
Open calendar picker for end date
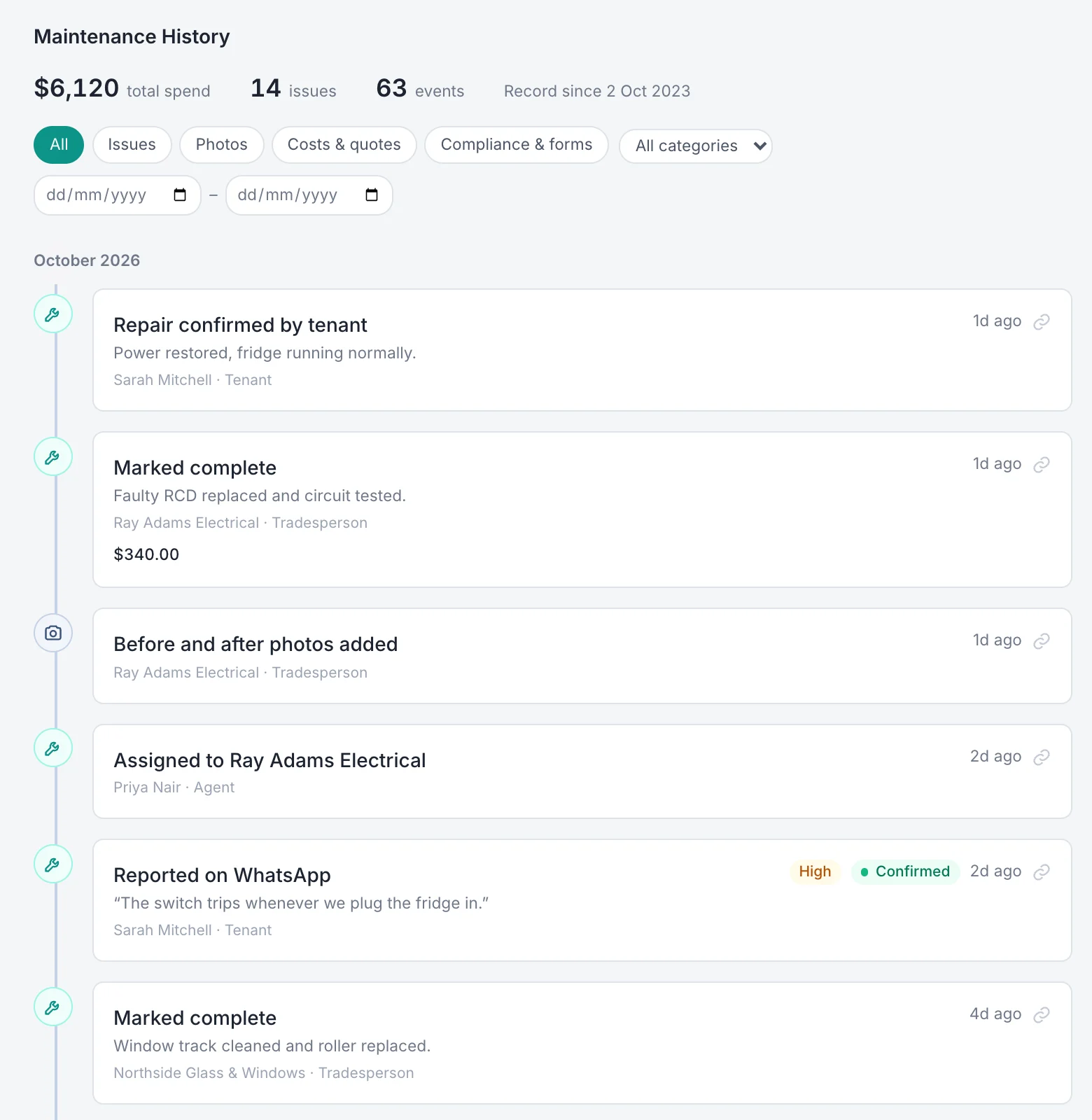point(372,195)
